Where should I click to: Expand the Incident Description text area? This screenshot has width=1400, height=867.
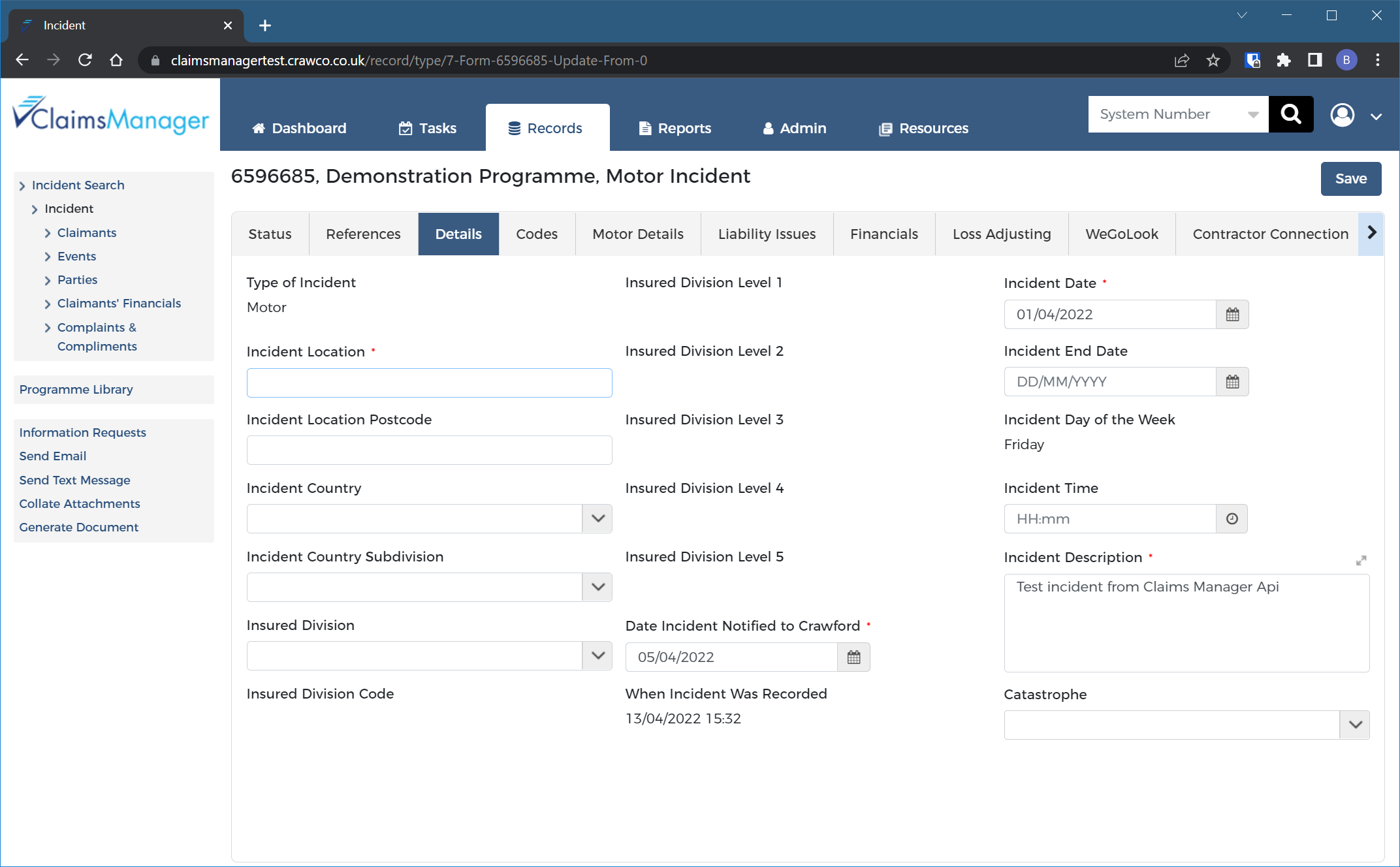pyautogui.click(x=1361, y=561)
